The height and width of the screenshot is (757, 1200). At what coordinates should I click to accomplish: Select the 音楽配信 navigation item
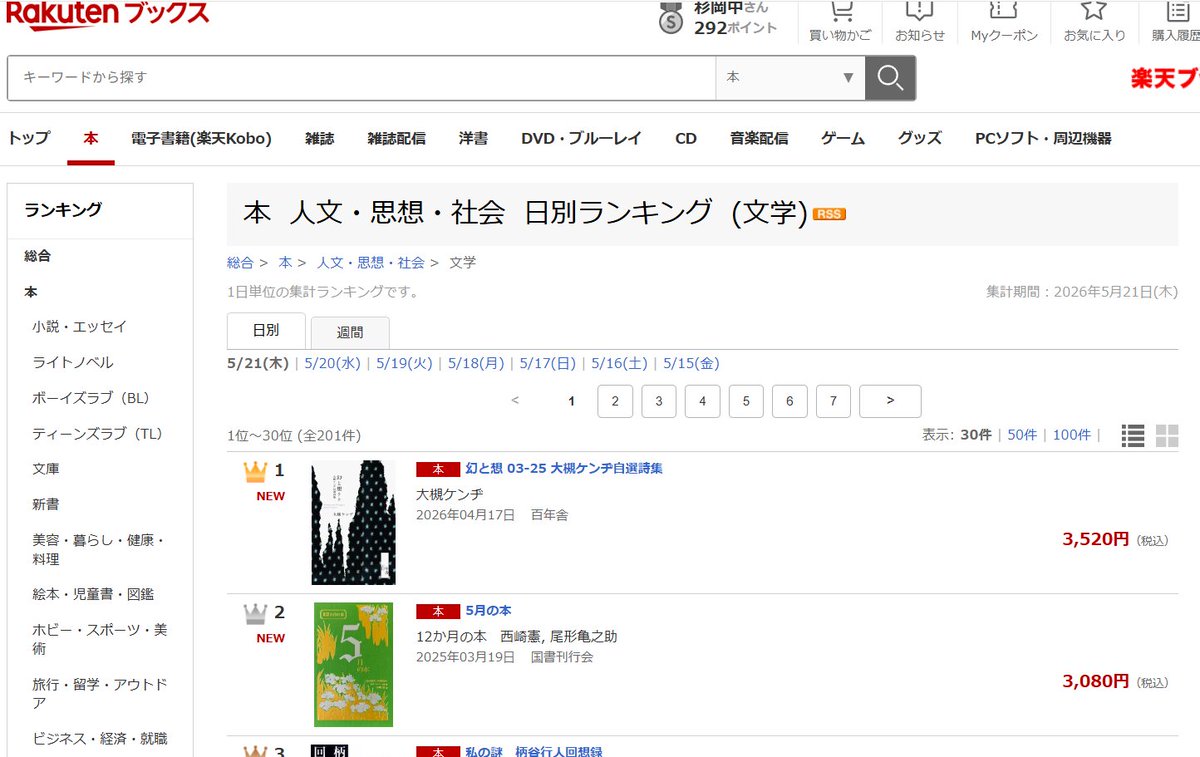[759, 139]
